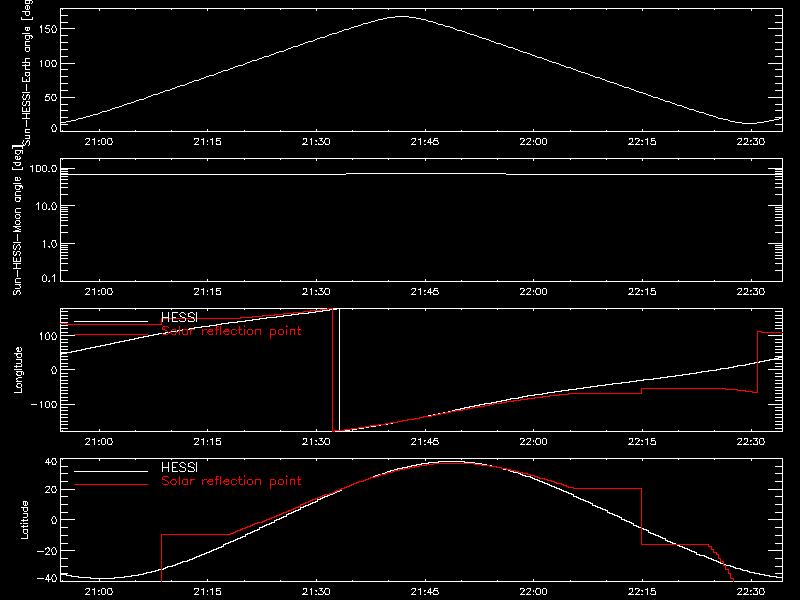Click the red legend line in Latitude plot
800x600 pixels.
click(111, 485)
